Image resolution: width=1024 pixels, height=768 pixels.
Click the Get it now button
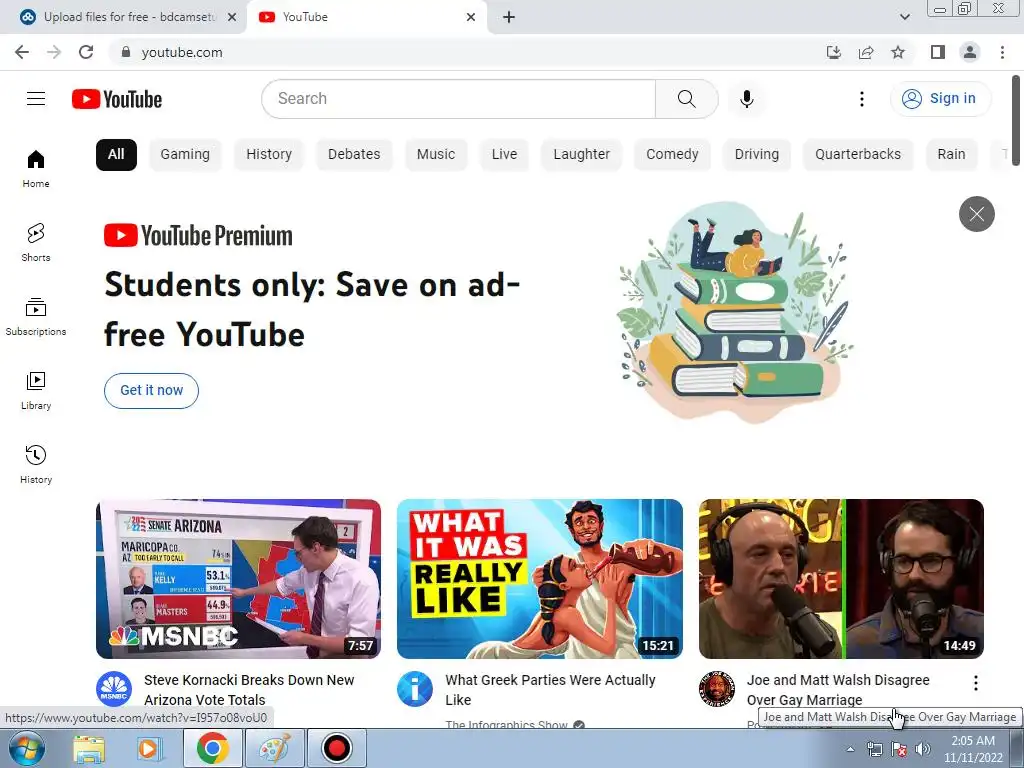click(x=151, y=391)
